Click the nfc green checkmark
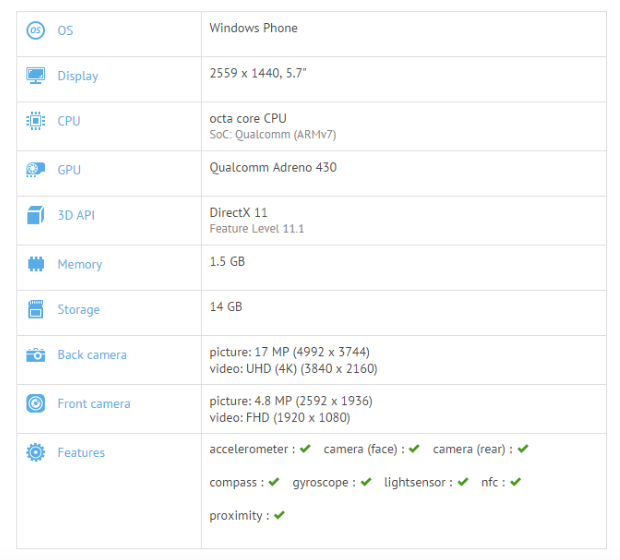Viewport: 620px width, 560px height. [515, 482]
